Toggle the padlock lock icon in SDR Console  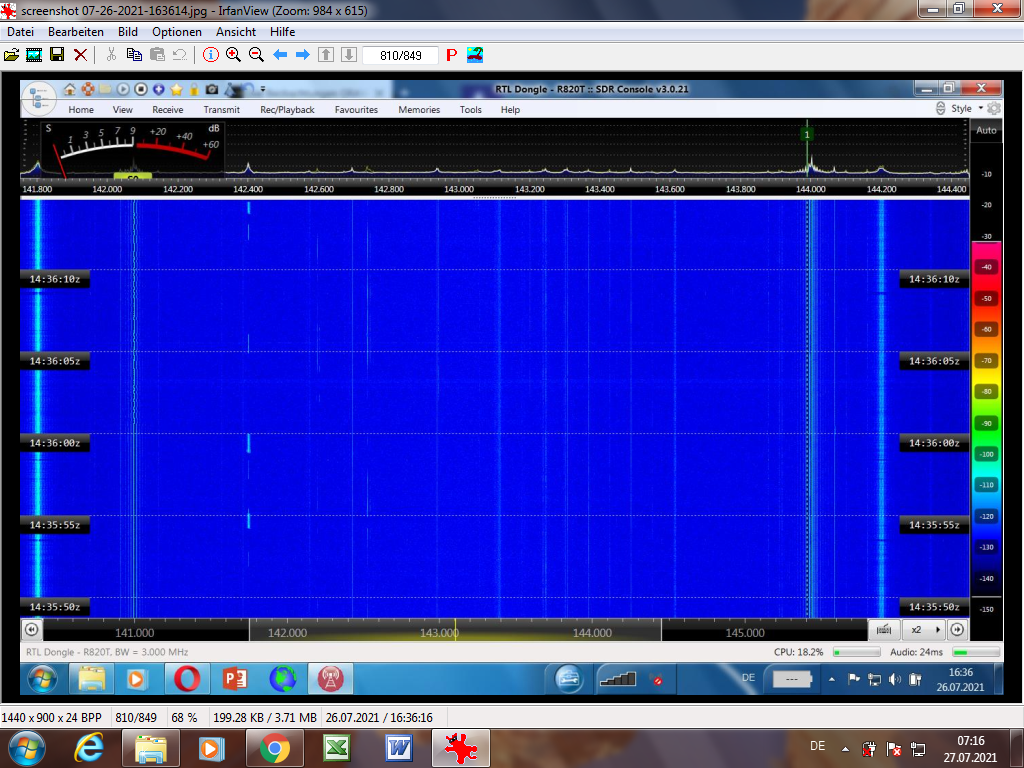(x=194, y=89)
